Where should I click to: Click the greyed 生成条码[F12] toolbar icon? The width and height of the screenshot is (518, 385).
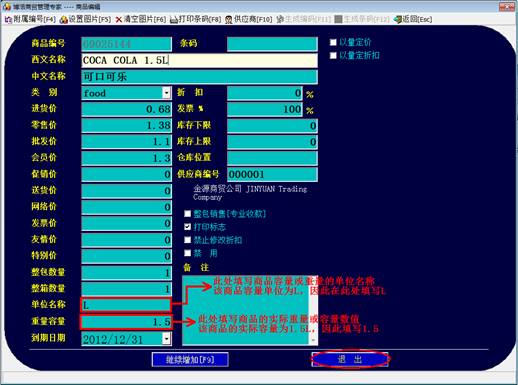[x=338, y=20]
